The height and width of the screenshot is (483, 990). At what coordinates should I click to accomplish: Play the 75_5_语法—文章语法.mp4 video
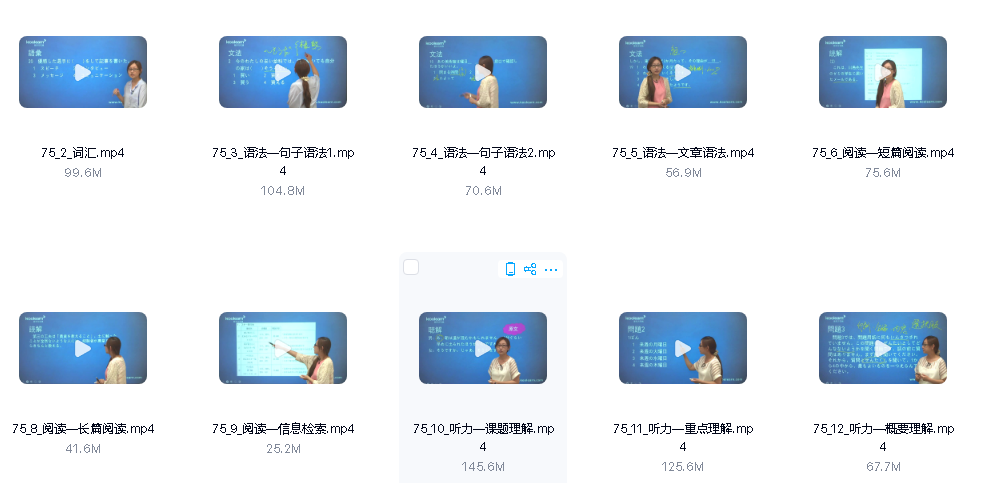pos(683,72)
